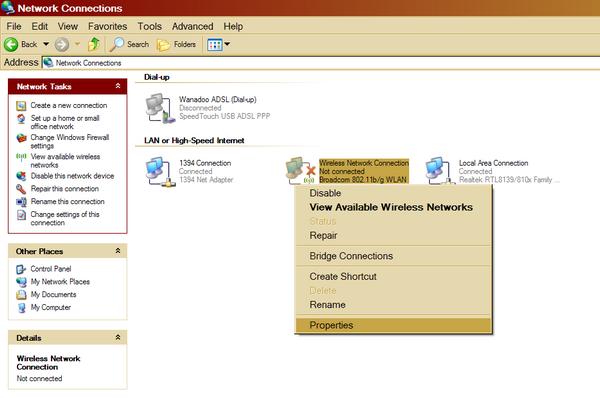Select the Wireless Network Connection icon
Image resolution: width=600 pixels, height=398 pixels.
[300, 171]
